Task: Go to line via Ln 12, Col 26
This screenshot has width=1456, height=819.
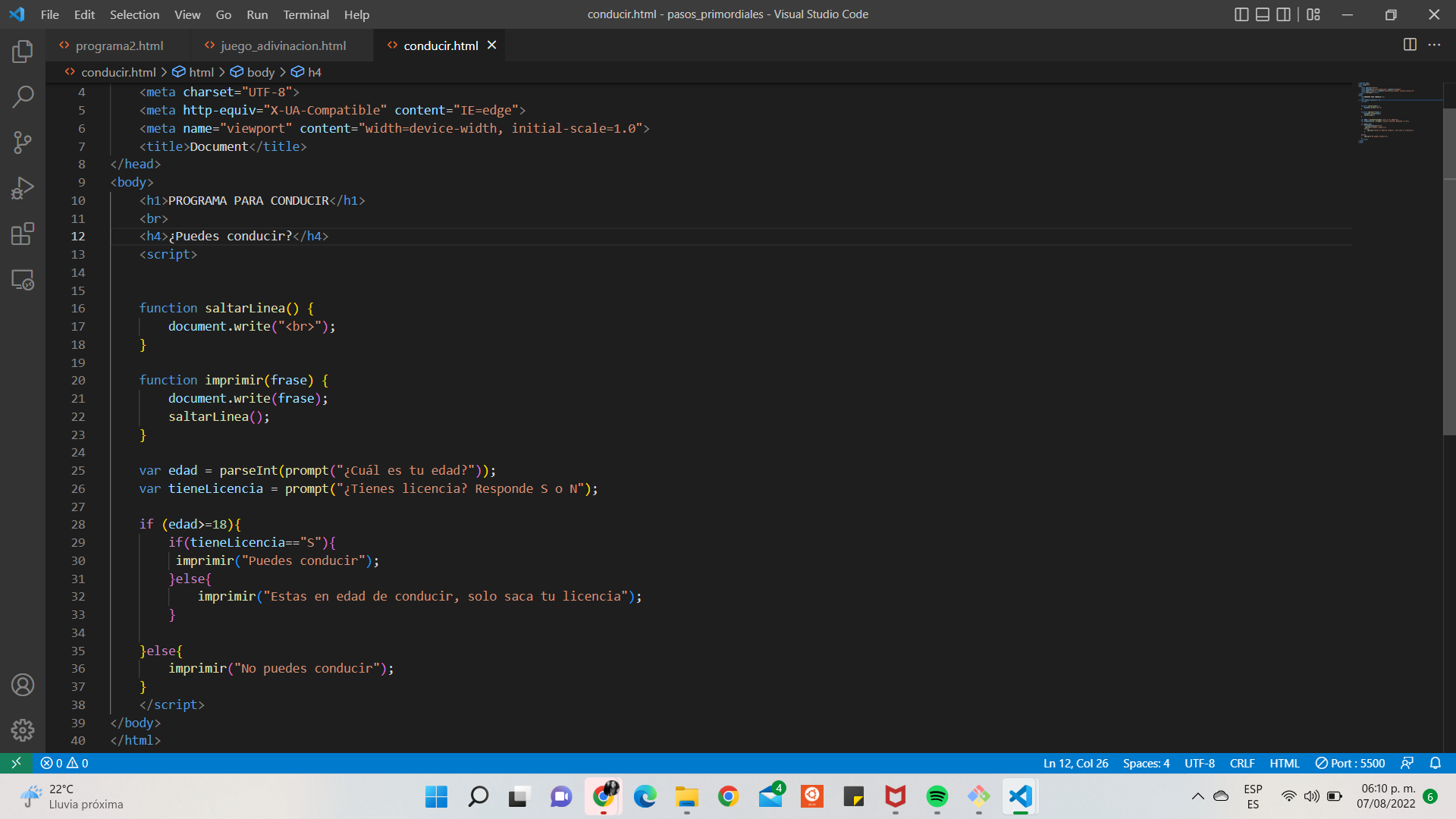Action: [1075, 763]
